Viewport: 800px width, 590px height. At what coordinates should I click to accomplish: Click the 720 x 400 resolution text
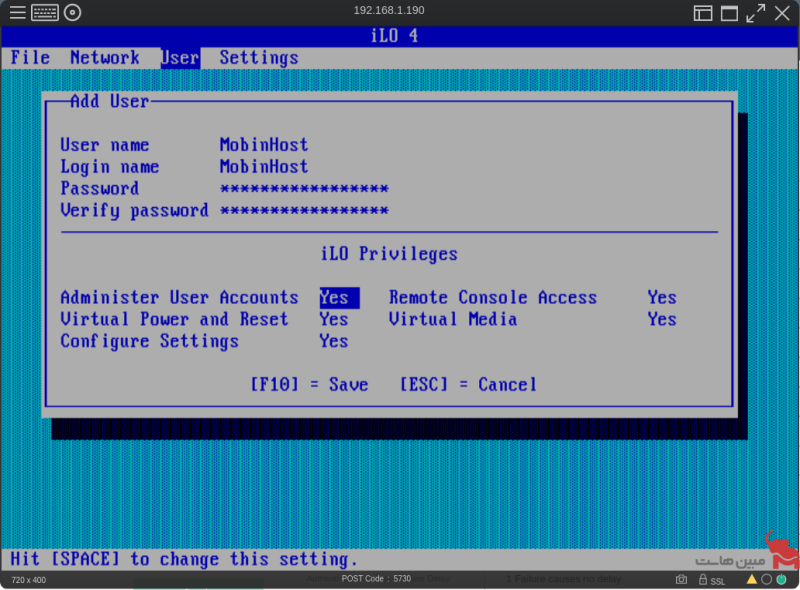coord(29,580)
